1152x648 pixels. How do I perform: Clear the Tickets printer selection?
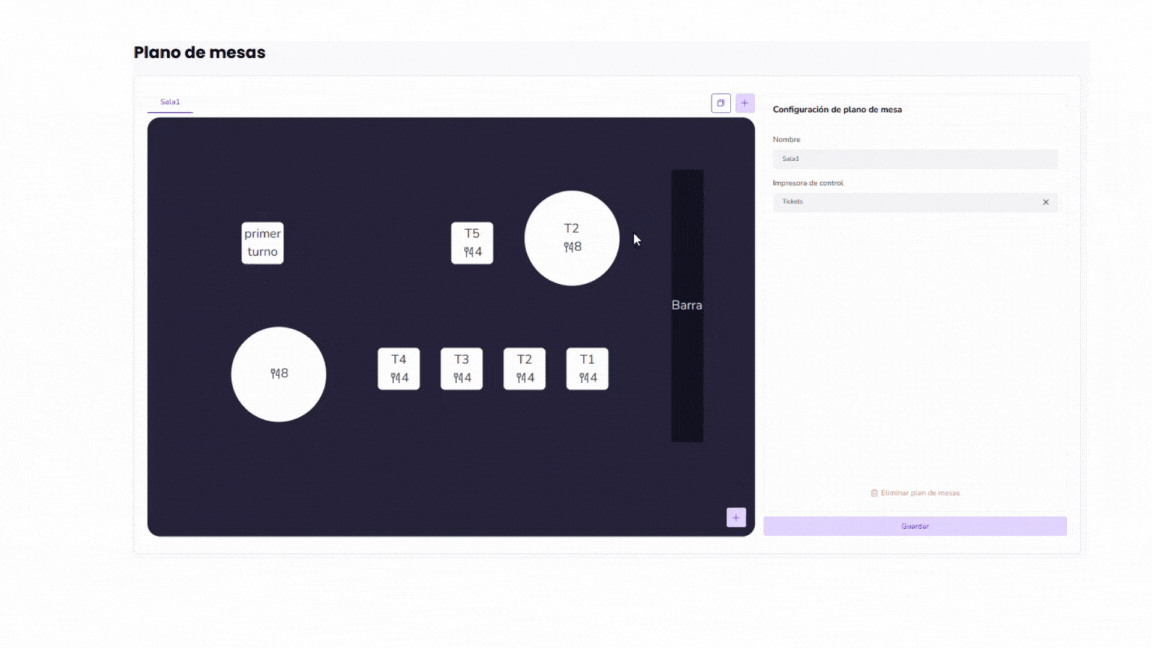(x=1046, y=202)
